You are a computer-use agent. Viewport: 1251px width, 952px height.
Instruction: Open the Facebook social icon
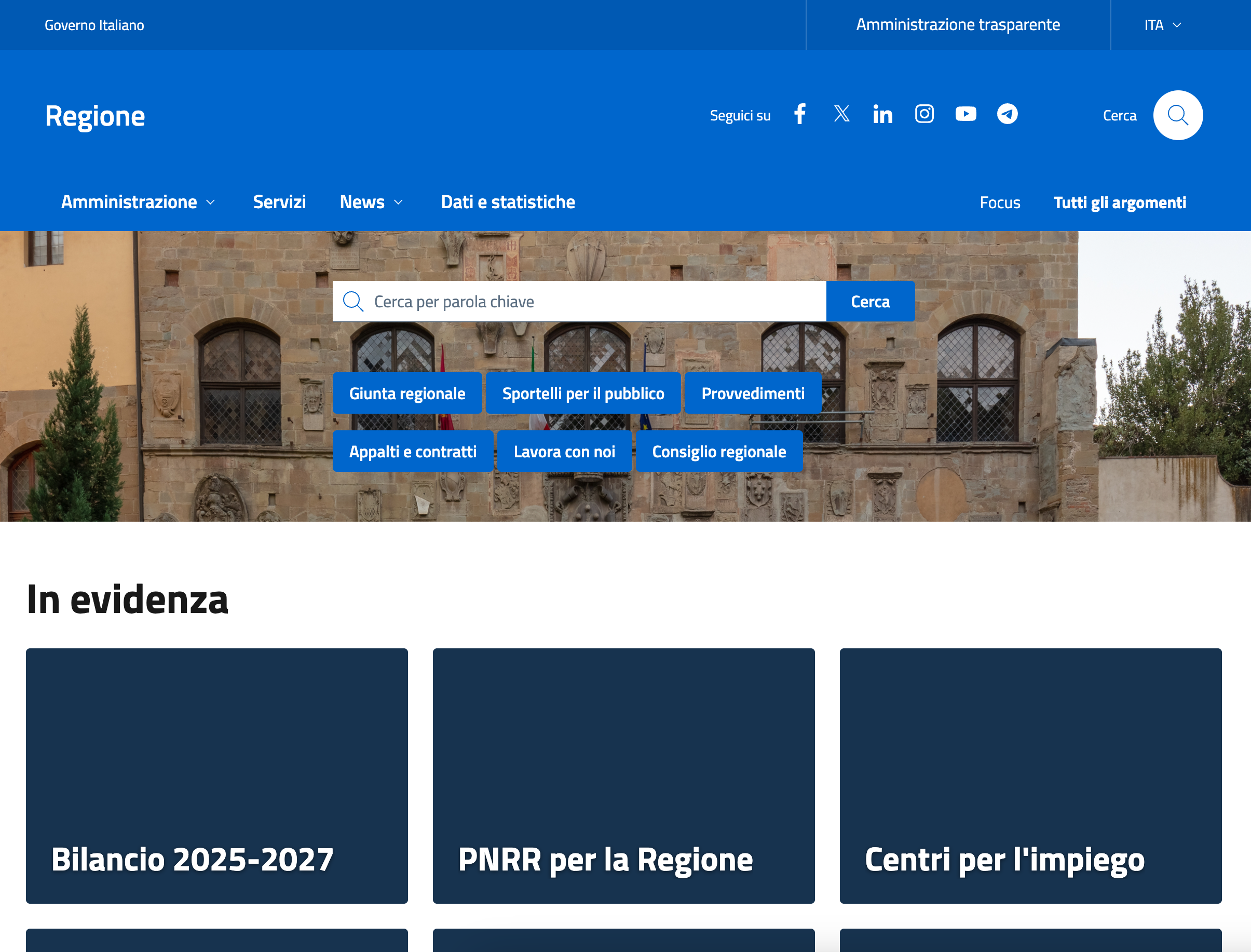point(799,115)
